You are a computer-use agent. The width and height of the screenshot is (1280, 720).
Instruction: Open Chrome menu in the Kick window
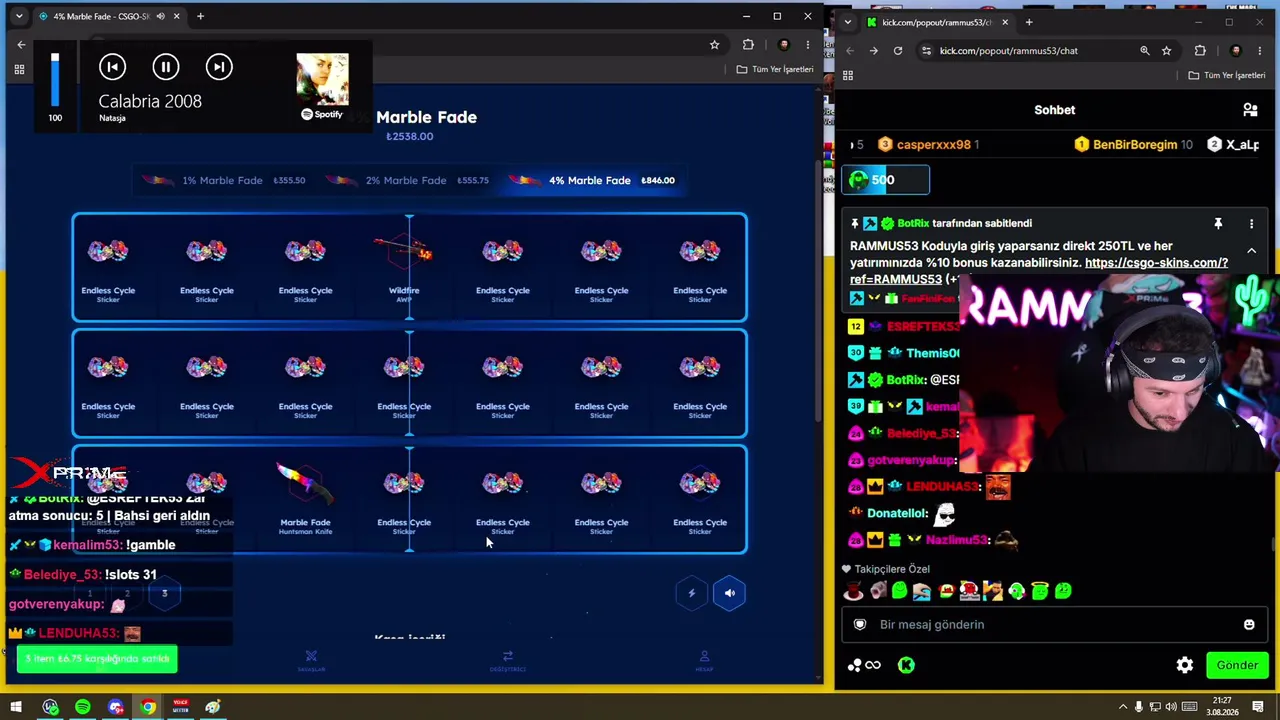tap(1260, 51)
